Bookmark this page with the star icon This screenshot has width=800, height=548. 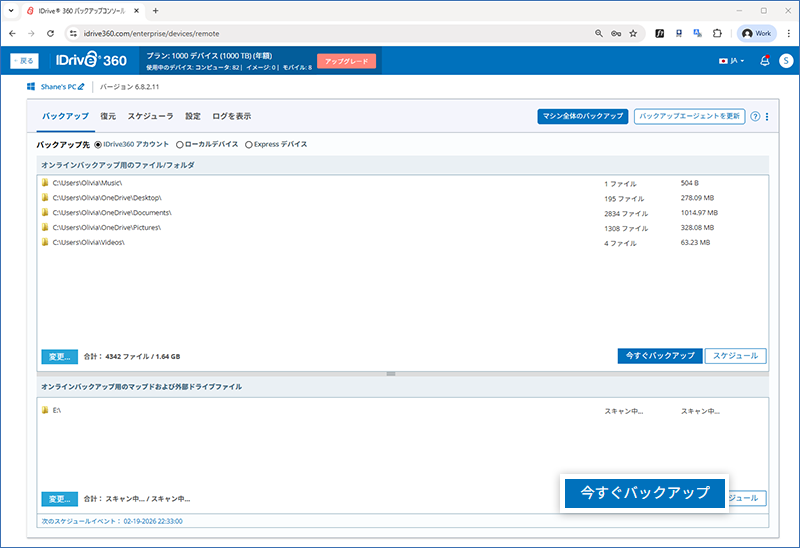(x=633, y=33)
